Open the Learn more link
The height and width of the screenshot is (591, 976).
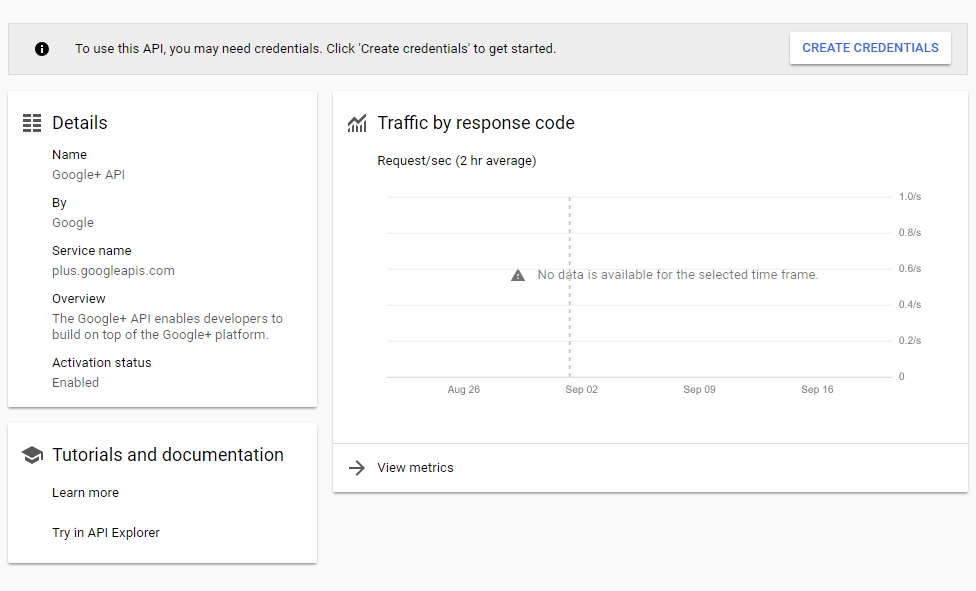point(85,493)
